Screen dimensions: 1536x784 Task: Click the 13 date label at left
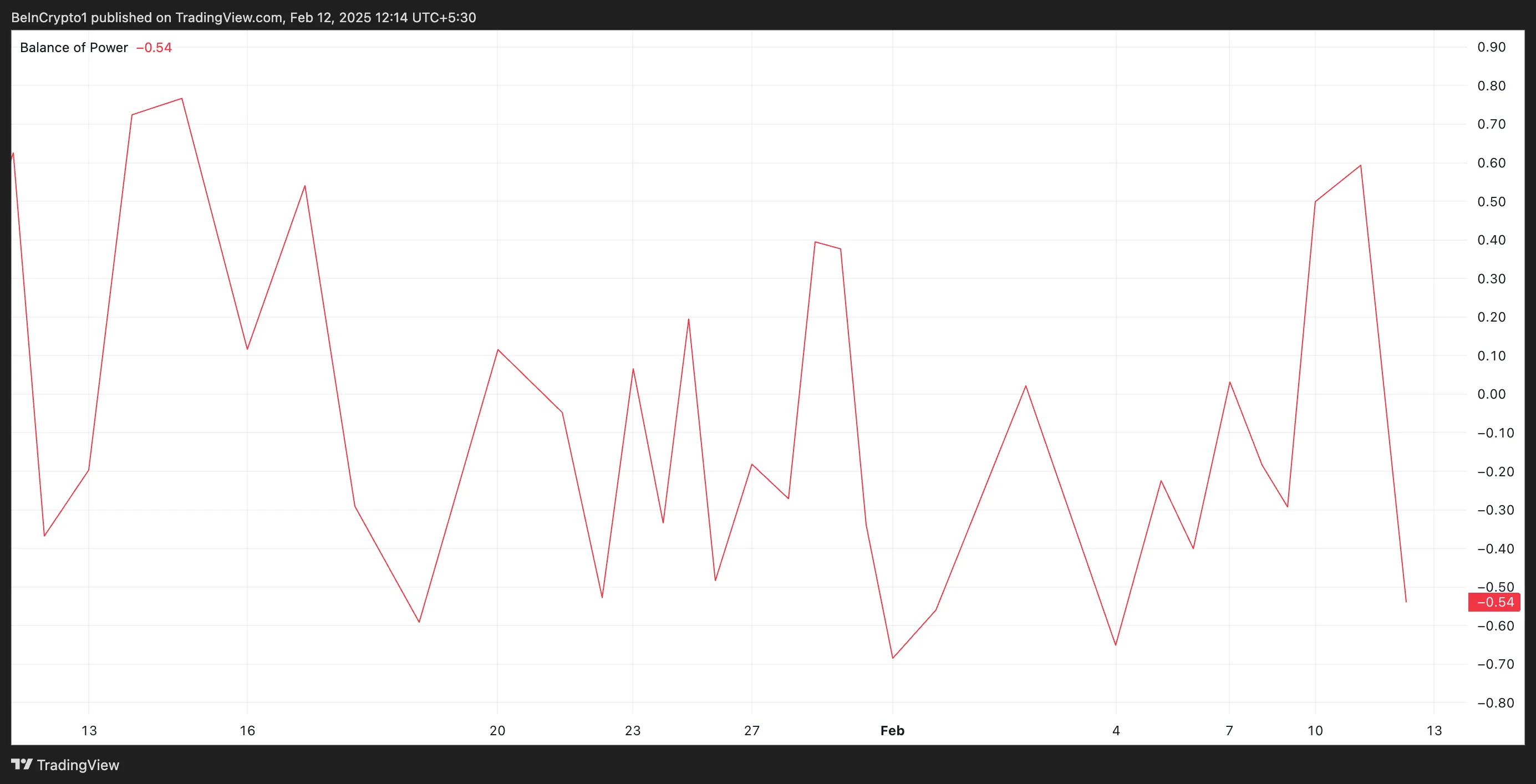(89, 731)
